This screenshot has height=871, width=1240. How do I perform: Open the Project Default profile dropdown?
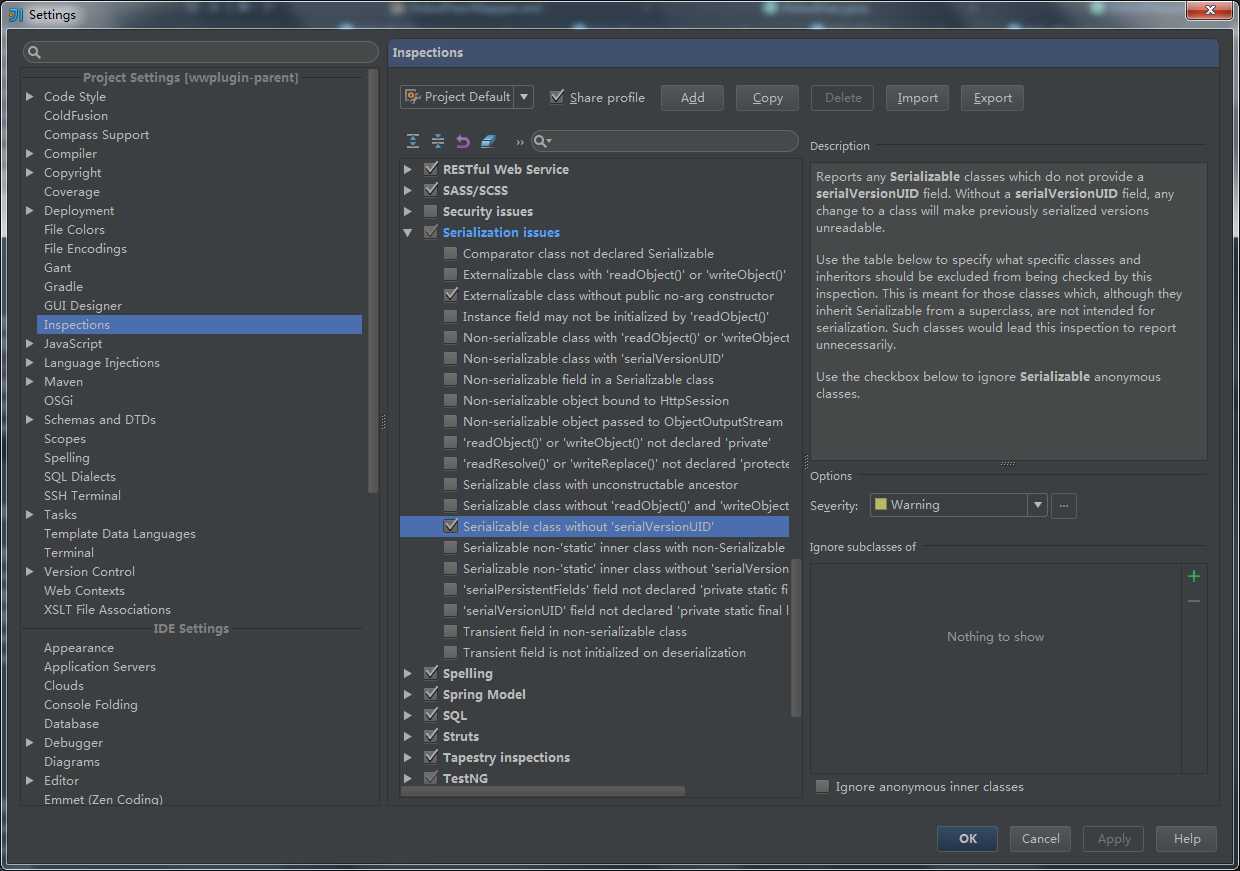click(x=467, y=97)
